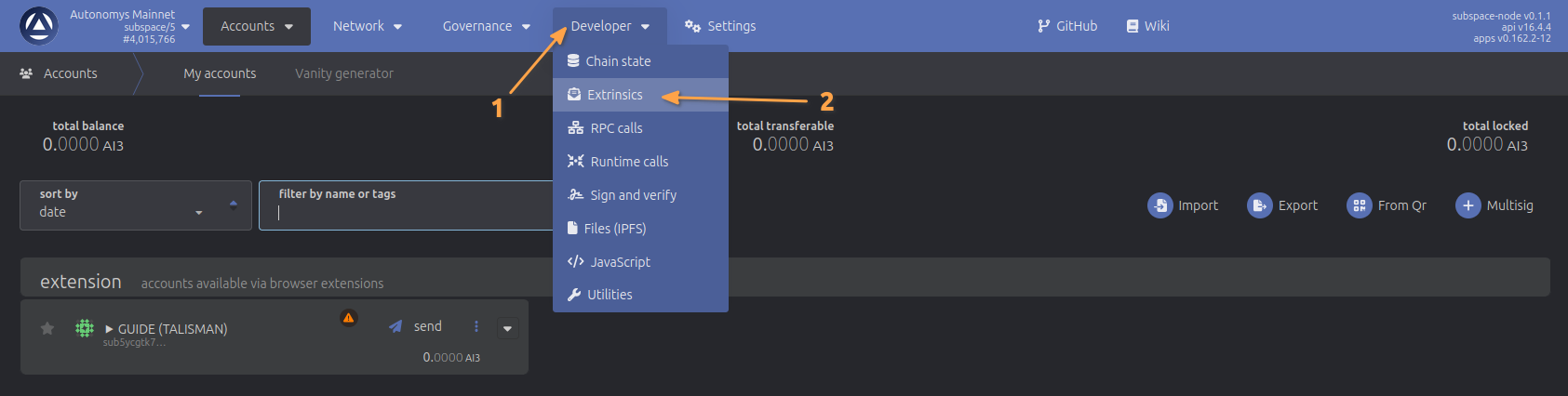
Task: Choose the Chain state menu entry
Action: pos(618,61)
